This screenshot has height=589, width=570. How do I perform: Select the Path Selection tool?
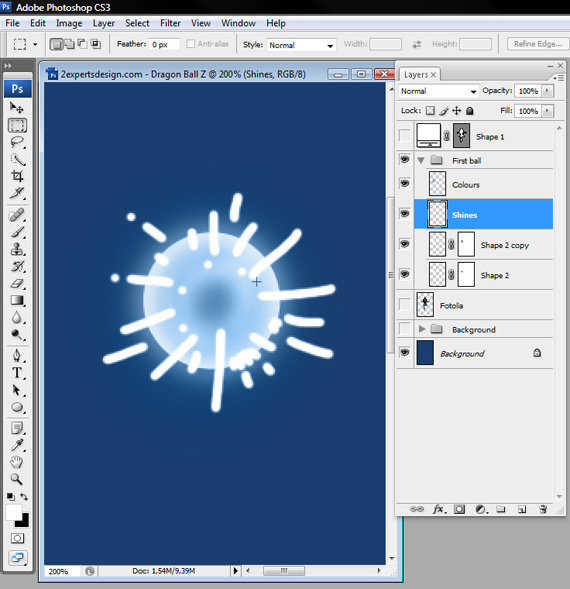click(x=17, y=390)
